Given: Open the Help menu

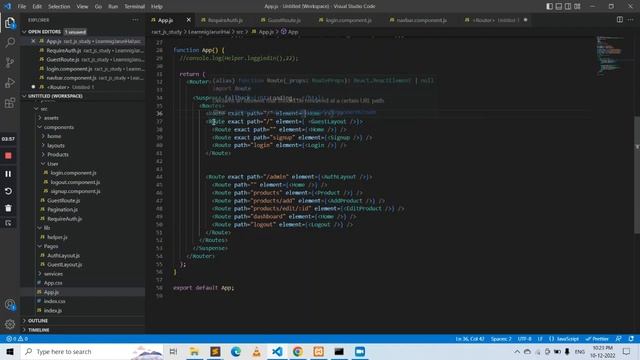Looking at the screenshot, I should point(157,7).
